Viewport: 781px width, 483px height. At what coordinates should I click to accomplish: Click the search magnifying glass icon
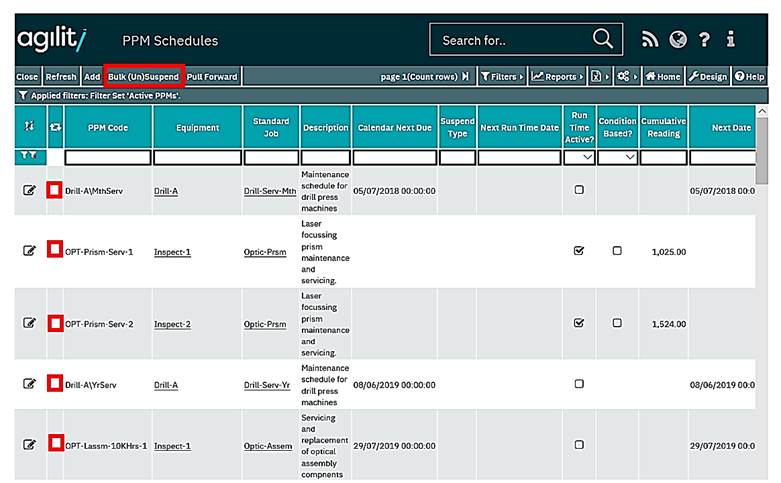coord(602,40)
